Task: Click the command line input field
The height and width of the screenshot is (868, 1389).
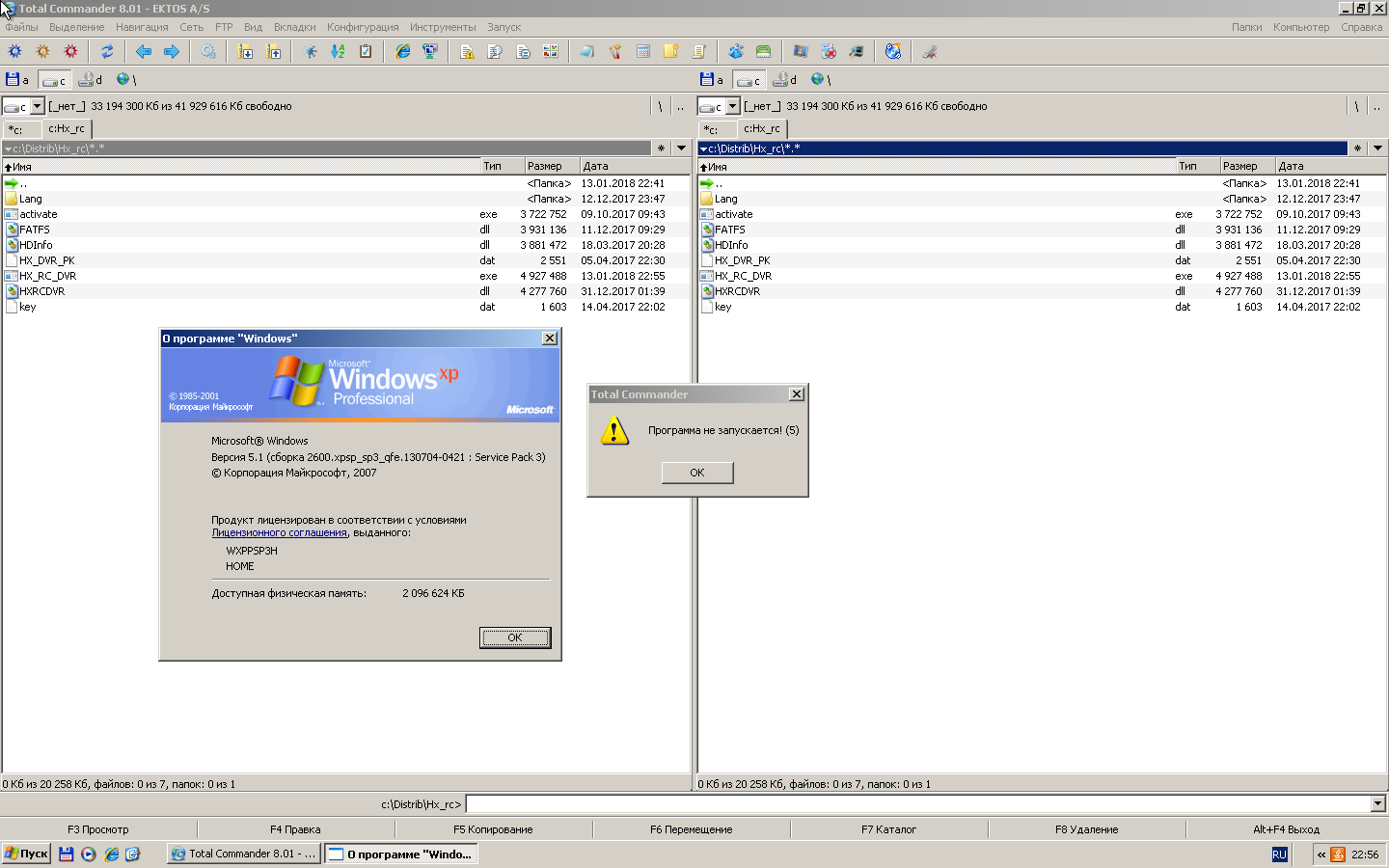Action: click(916, 804)
